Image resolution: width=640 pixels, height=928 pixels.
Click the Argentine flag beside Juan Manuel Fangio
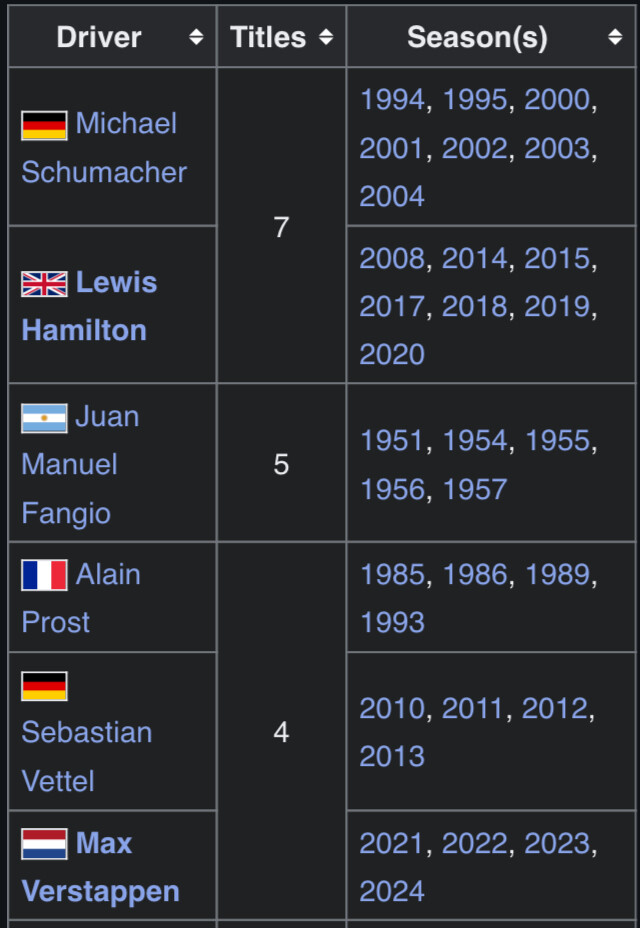44,418
